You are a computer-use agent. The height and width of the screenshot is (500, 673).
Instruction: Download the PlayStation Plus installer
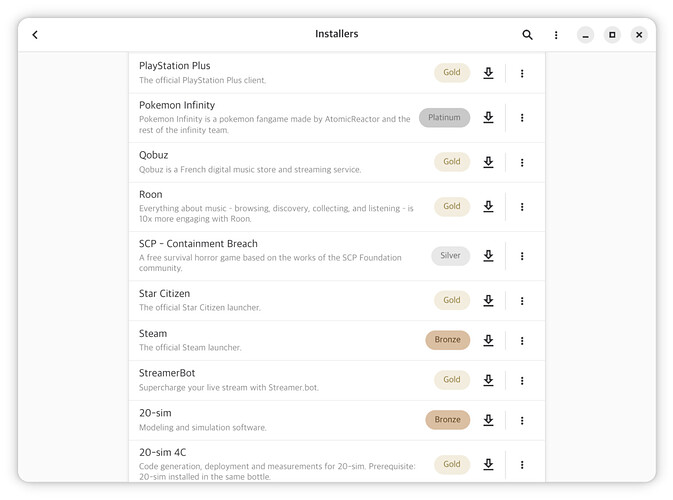click(x=488, y=73)
